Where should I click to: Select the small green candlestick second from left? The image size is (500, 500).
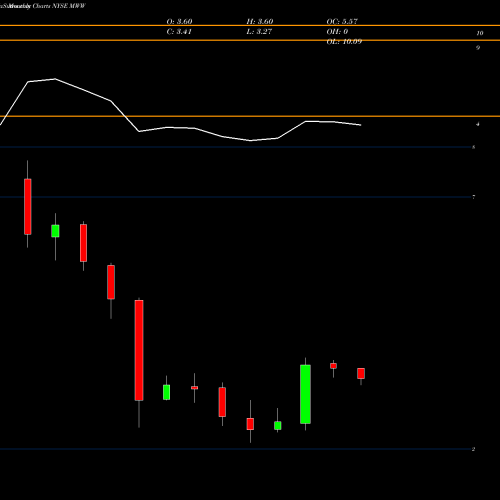[x=55, y=231]
